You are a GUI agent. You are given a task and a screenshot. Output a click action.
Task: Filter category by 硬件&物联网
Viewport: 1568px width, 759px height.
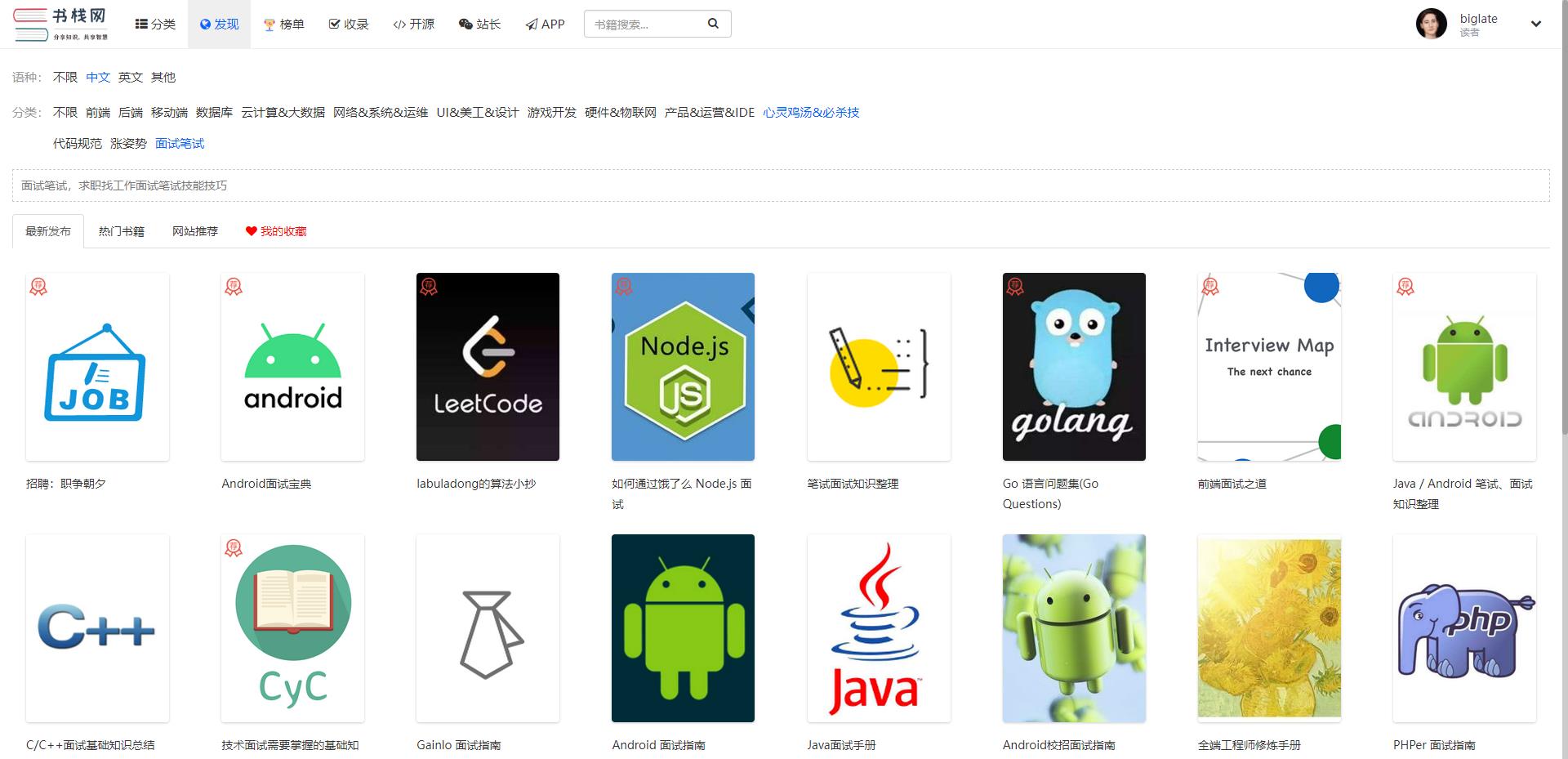coord(621,113)
